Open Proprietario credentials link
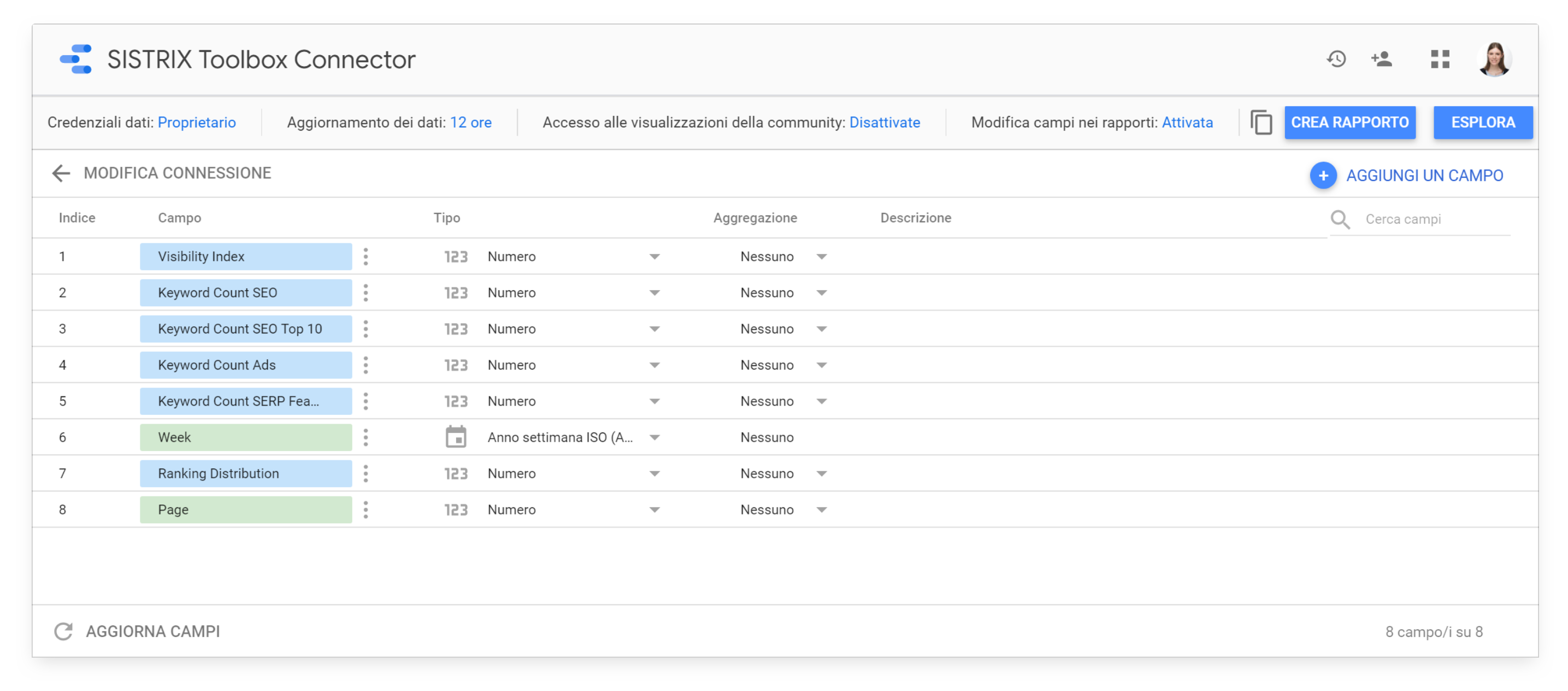The height and width of the screenshot is (691, 1568). click(197, 122)
